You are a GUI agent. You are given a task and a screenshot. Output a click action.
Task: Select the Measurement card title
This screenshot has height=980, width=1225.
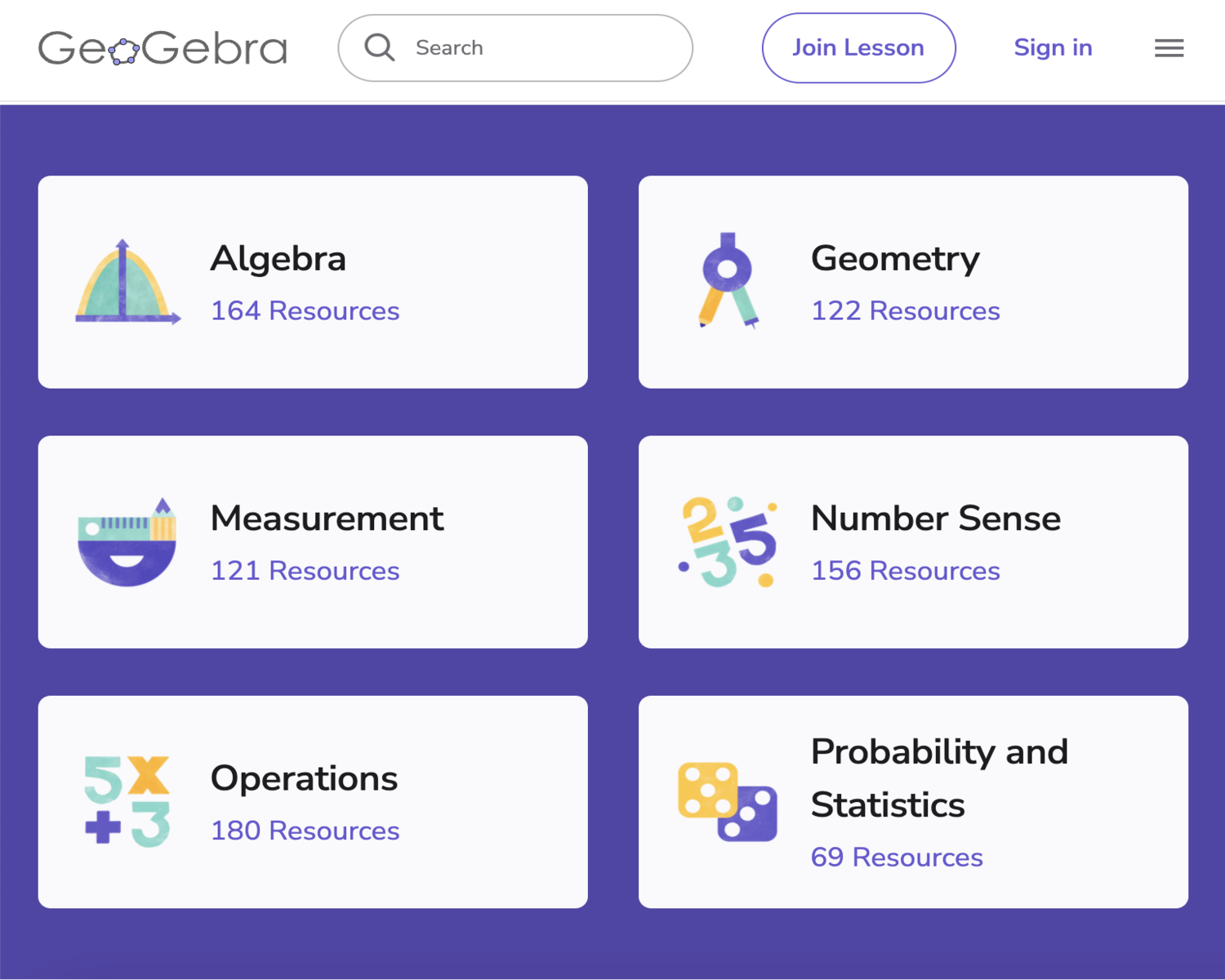click(327, 519)
